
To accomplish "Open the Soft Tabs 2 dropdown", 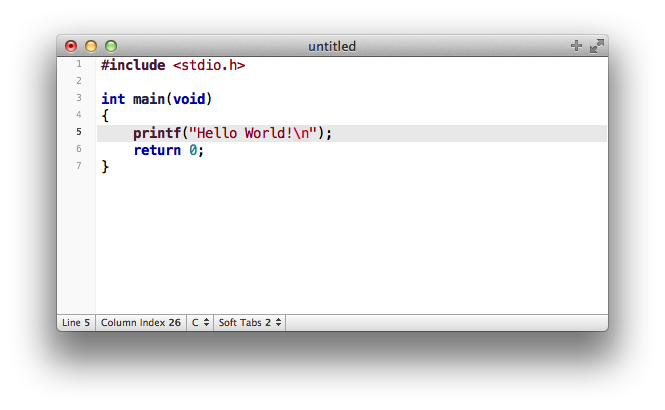I will pos(250,323).
